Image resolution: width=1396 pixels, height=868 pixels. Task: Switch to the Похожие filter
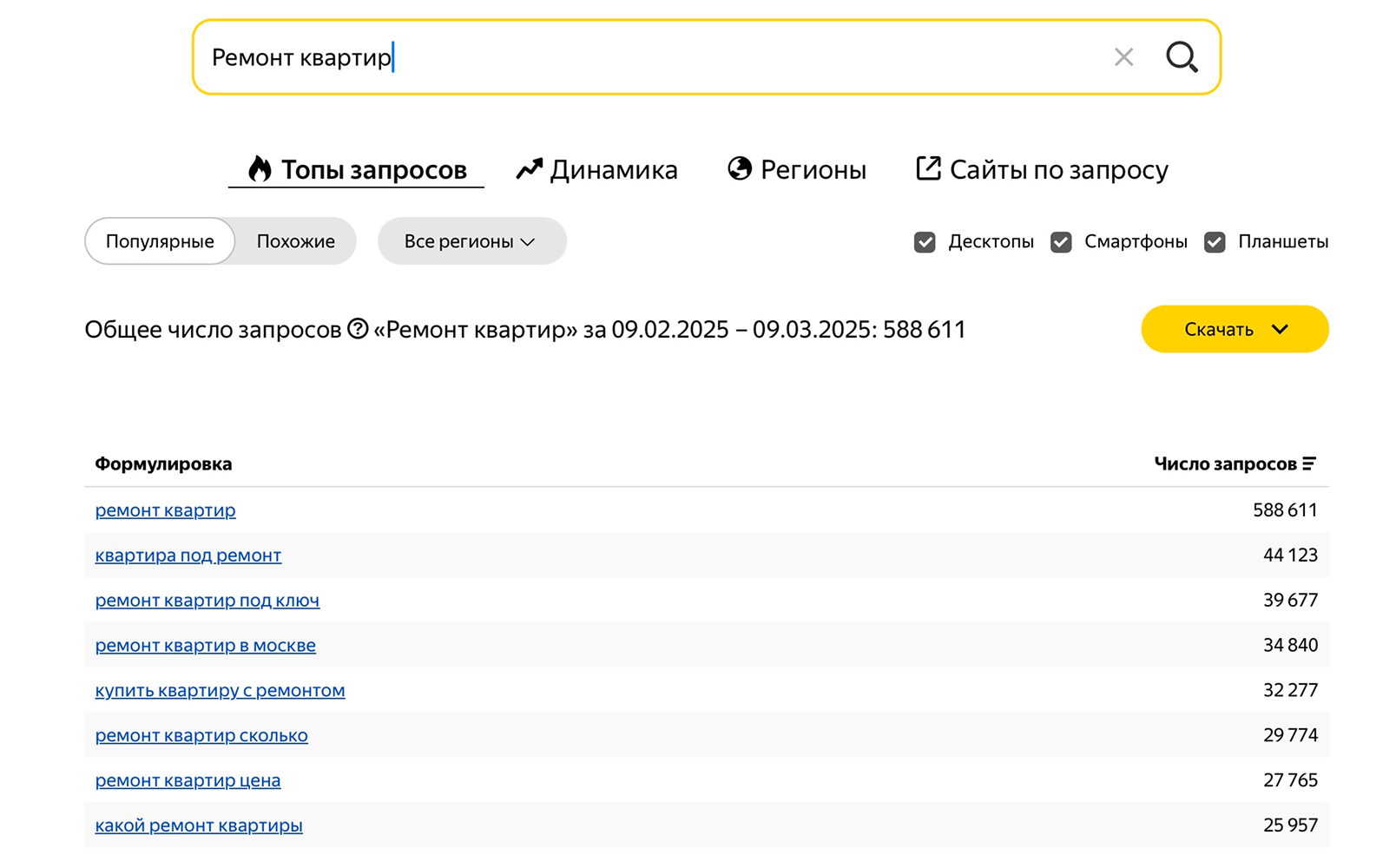pos(295,241)
